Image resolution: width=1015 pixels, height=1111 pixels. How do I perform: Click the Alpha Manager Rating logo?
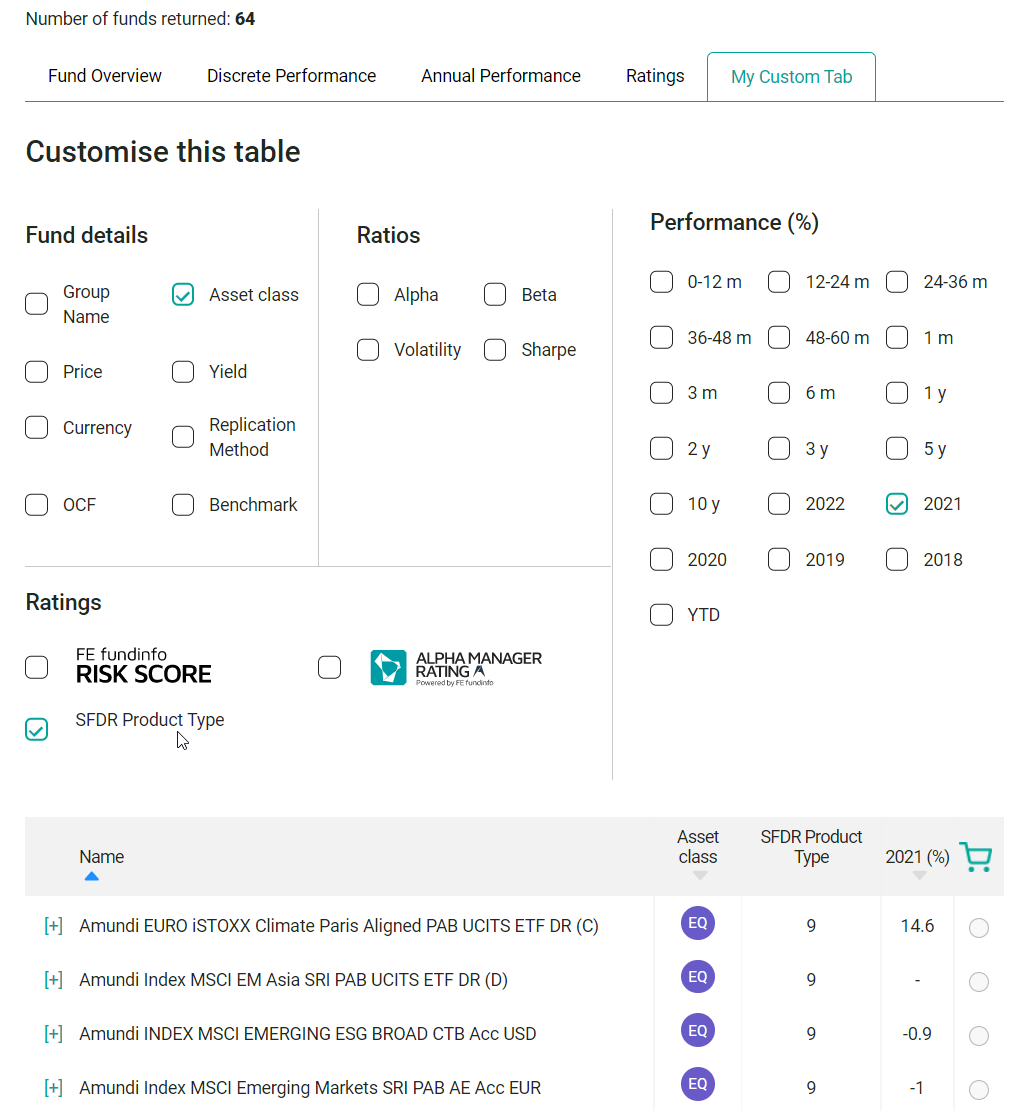456,667
